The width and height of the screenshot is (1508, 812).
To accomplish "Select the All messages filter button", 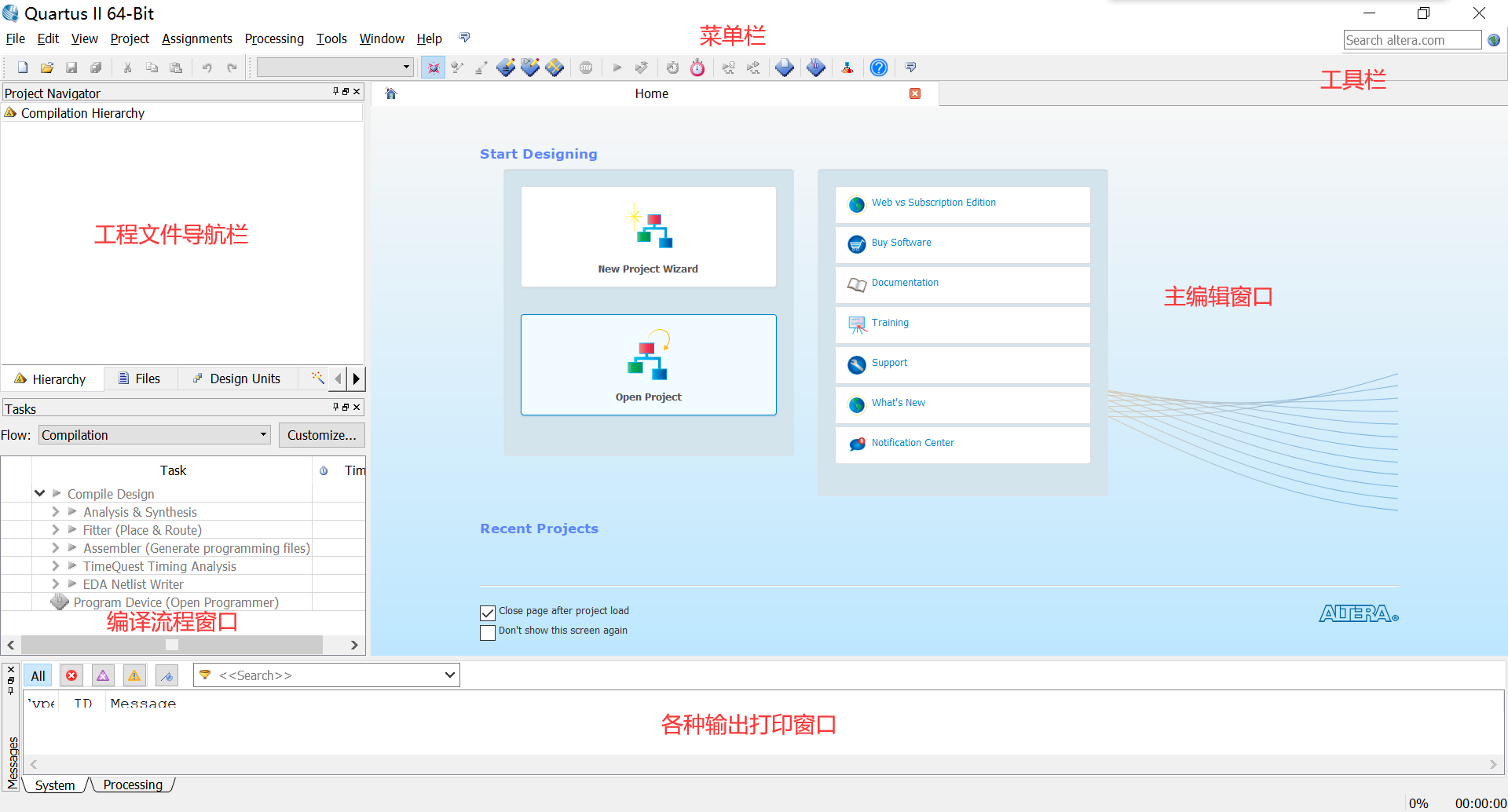I will pyautogui.click(x=38, y=675).
